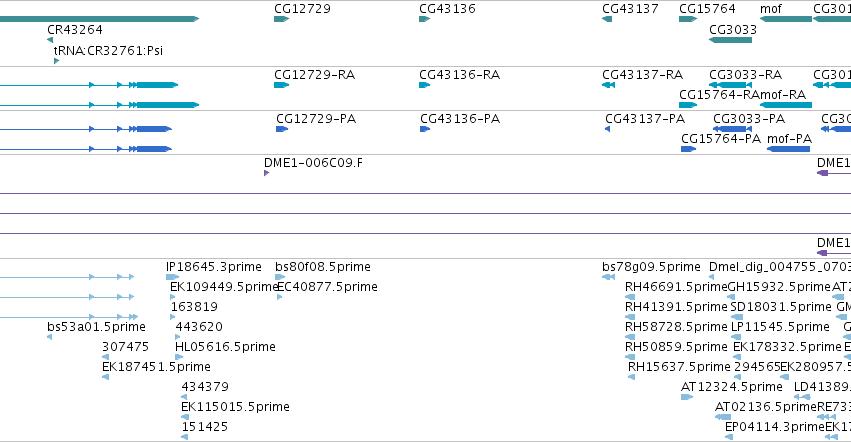Click the EK115015.5prime EST label
This screenshot has width=851, height=442.
[236, 406]
